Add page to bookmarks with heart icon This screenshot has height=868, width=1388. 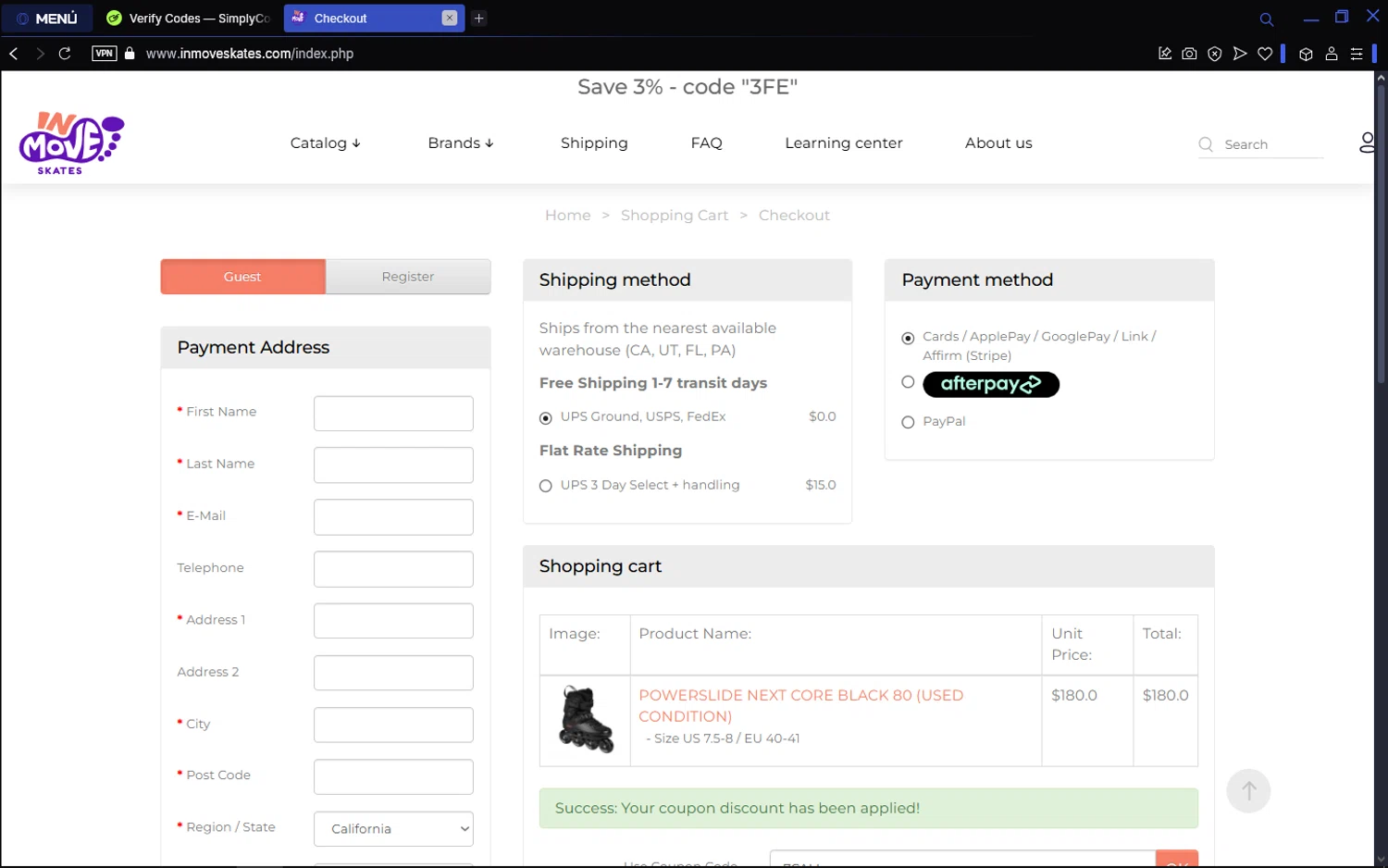[x=1265, y=54]
